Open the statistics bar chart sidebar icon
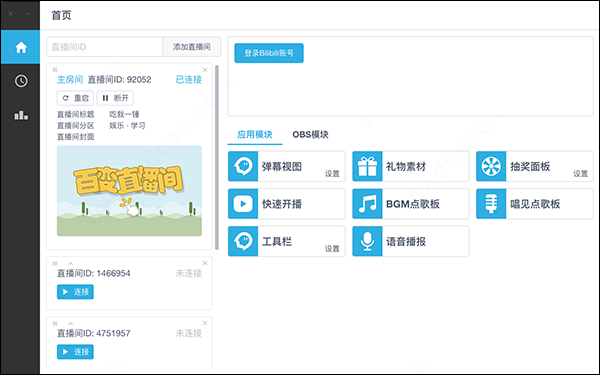The image size is (600, 375). pos(21,115)
